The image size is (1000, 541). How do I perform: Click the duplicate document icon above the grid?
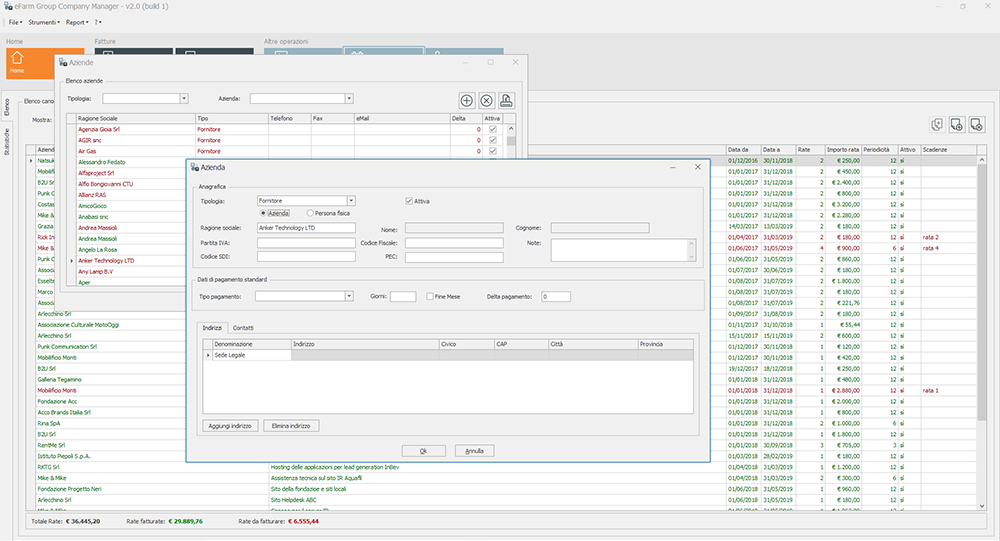click(937, 124)
